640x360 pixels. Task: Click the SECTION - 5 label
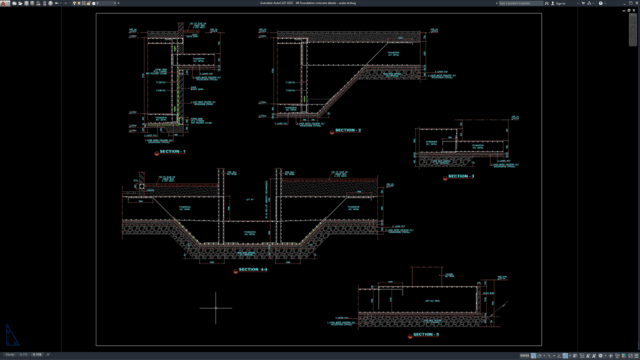[426, 334]
